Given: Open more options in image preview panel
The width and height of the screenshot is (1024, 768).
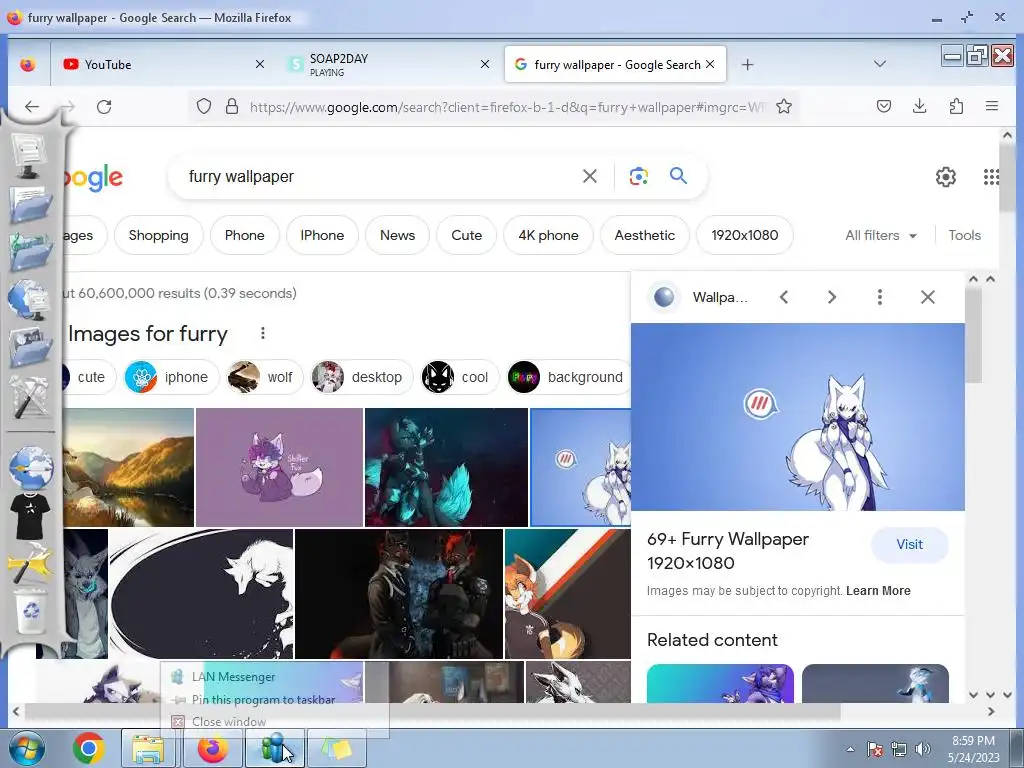Looking at the screenshot, I should tap(880, 297).
